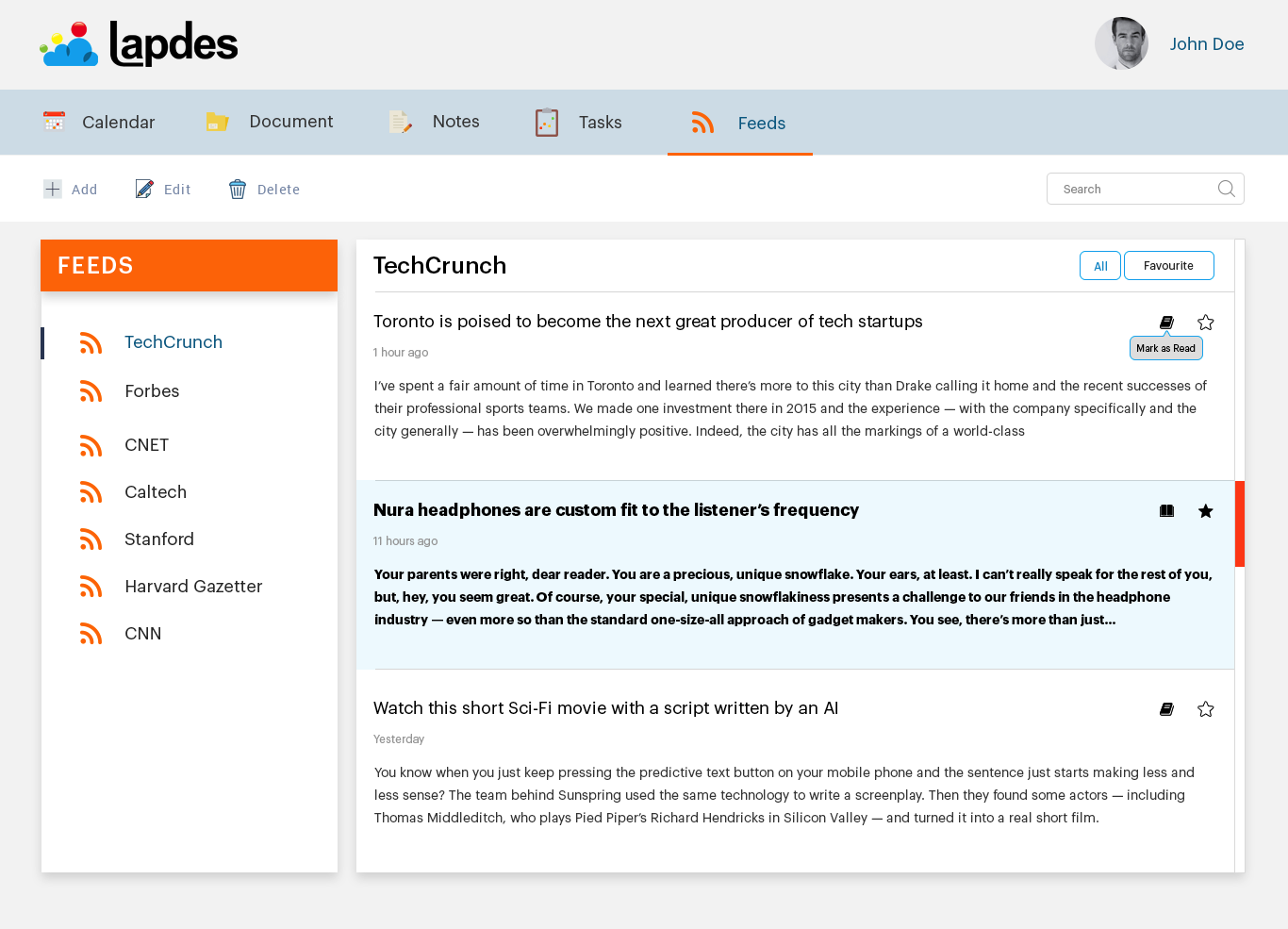Unfavourite the Nura headphones article
This screenshot has width=1288, height=929.
point(1205,510)
